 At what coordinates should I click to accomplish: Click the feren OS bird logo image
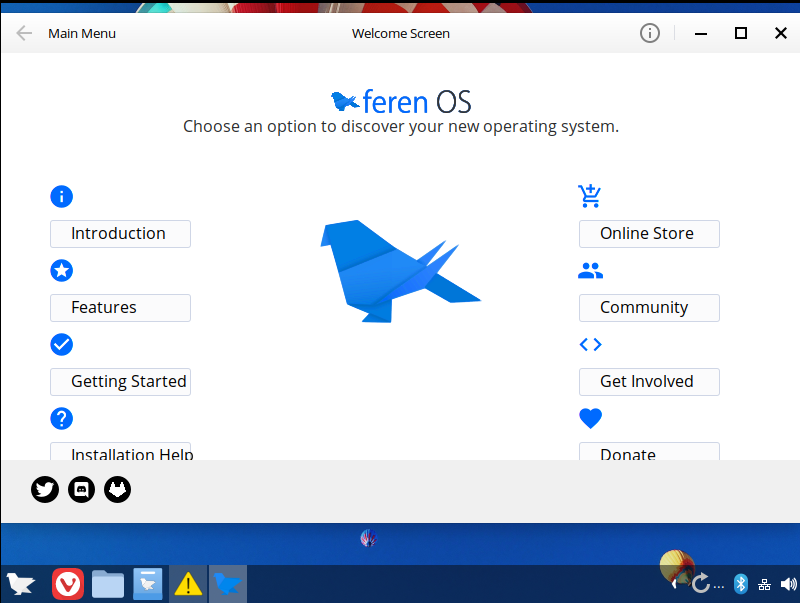point(399,272)
